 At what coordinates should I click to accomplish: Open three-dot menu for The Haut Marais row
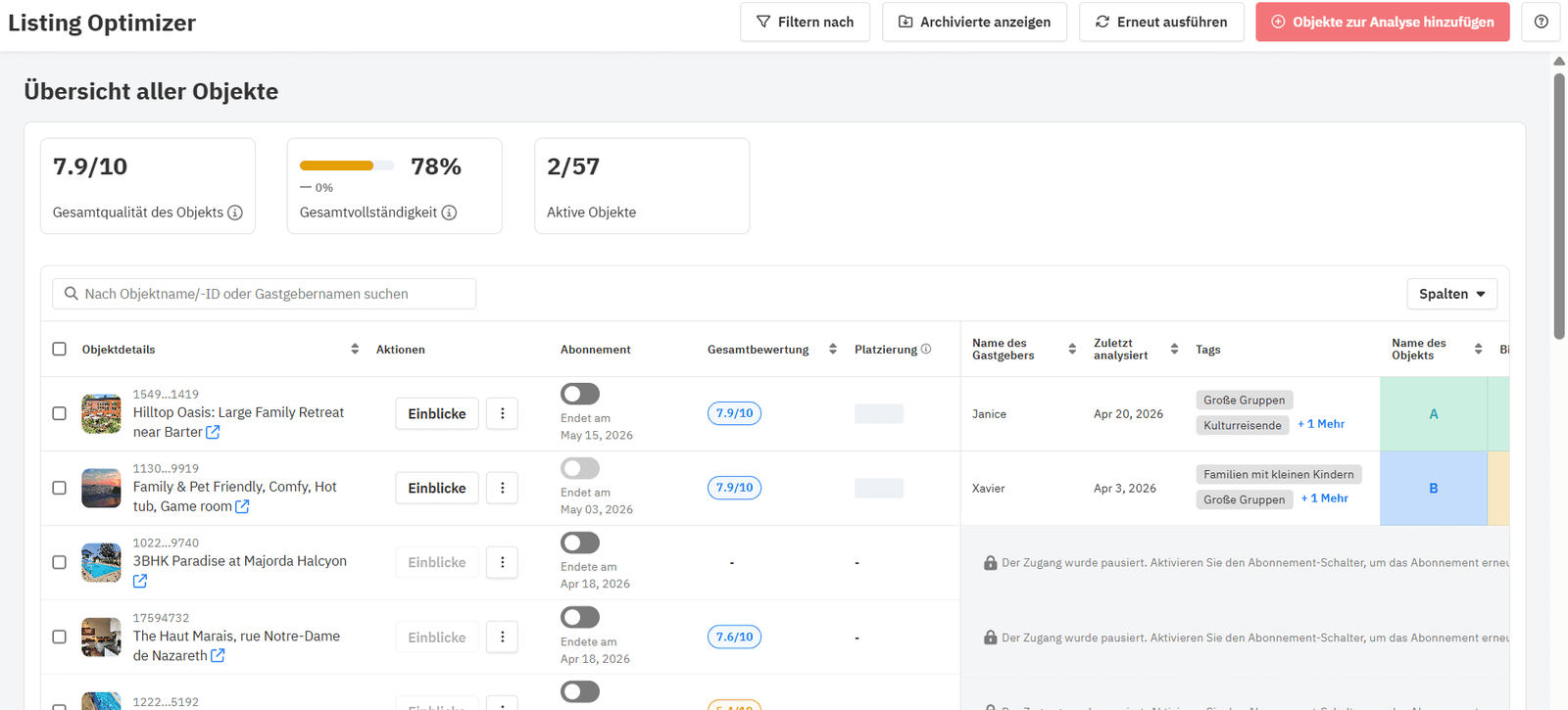[x=503, y=637]
